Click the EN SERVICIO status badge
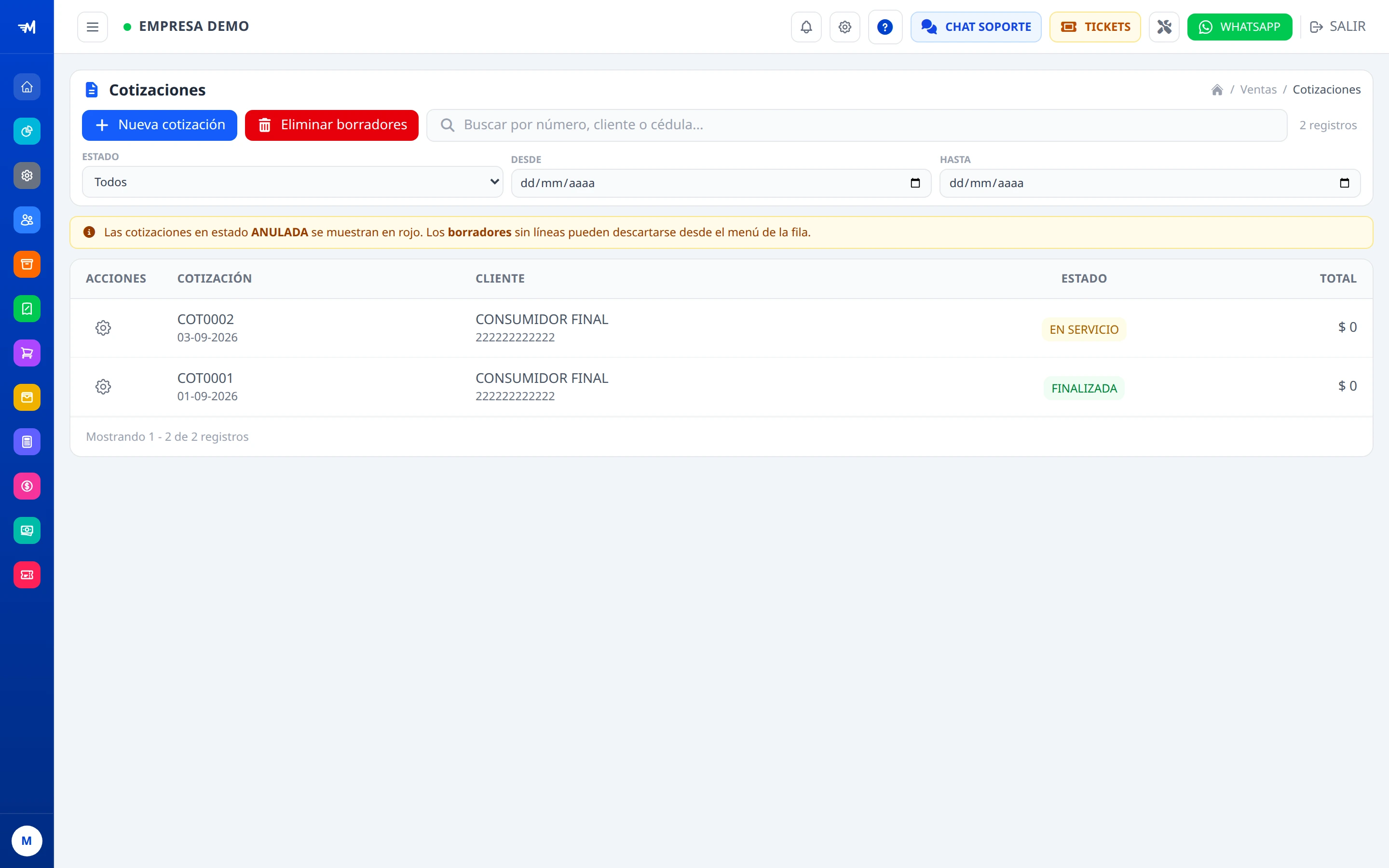The width and height of the screenshot is (1389, 868). pos(1084,329)
